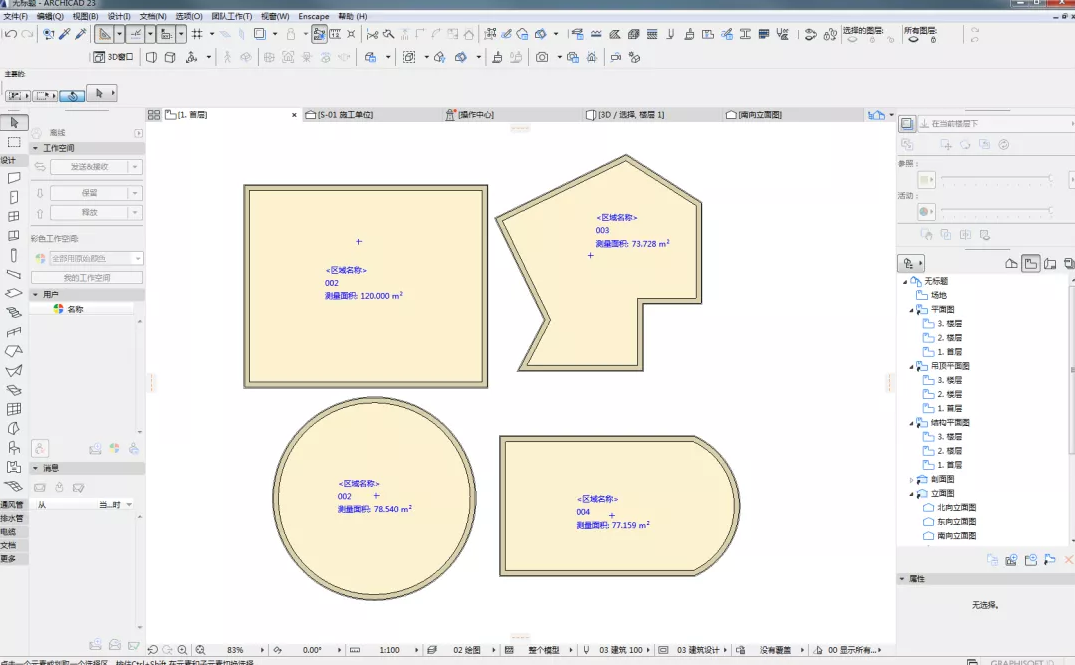Select the eyedropper pick-up parameters tool
1075x665 pixels.
65,34
